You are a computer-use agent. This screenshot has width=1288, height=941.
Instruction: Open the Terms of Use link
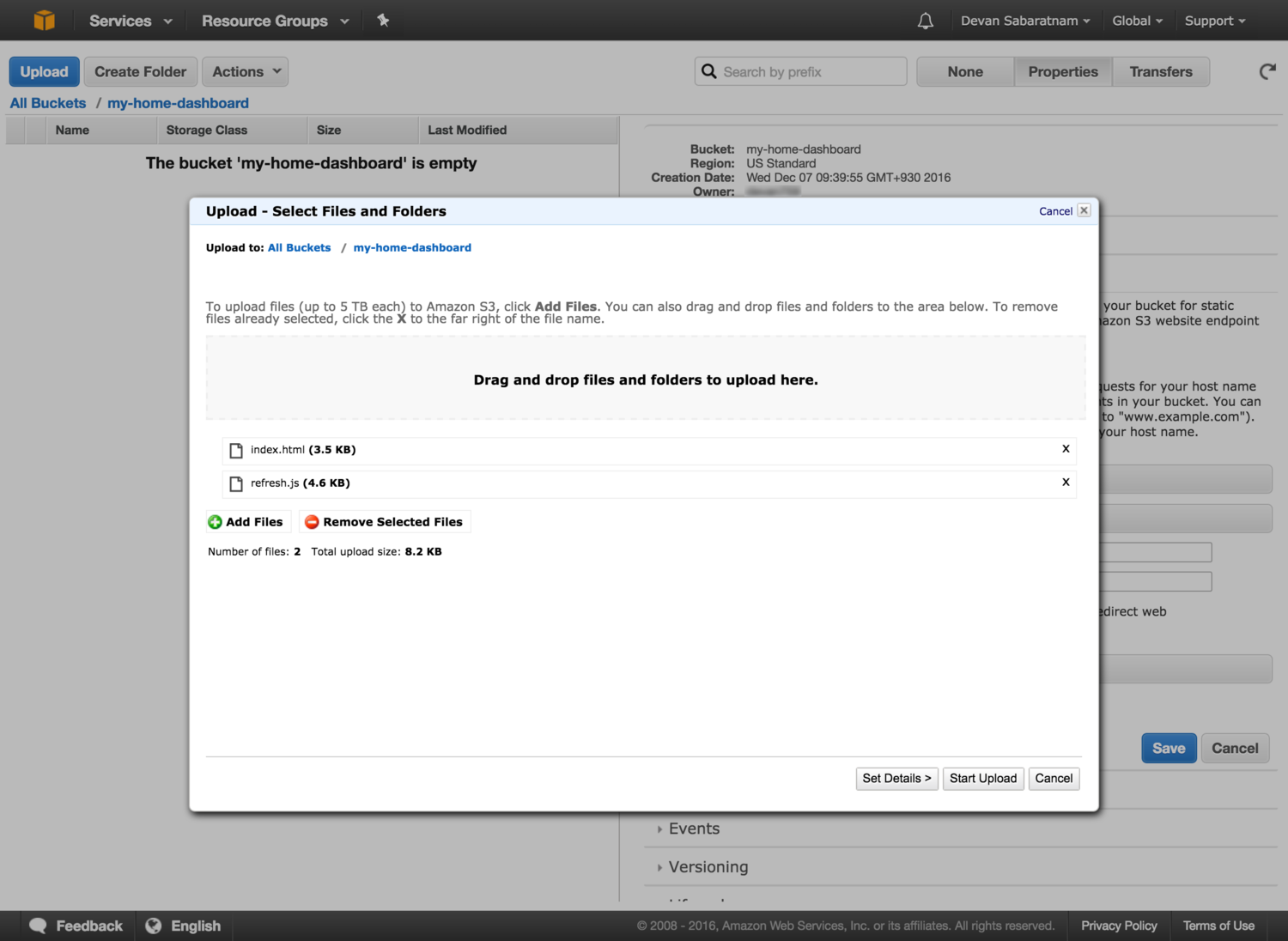point(1218,926)
